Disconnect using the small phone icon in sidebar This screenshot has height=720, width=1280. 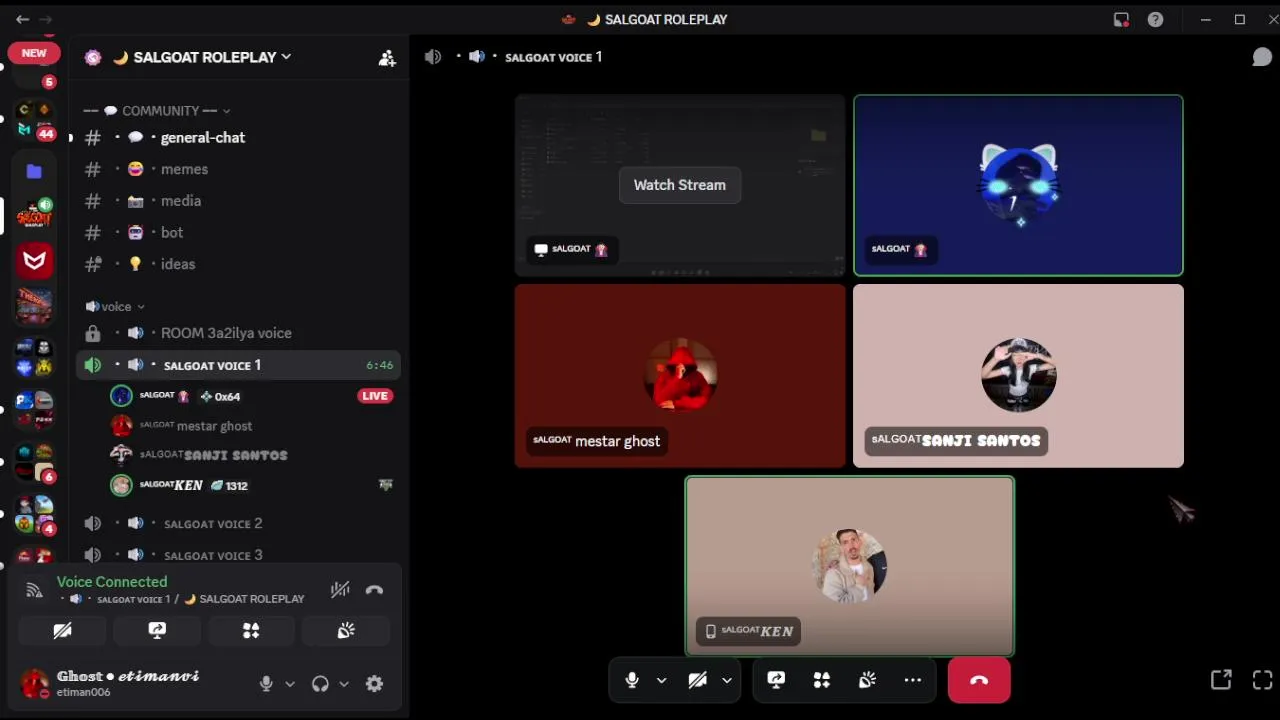pos(374,590)
